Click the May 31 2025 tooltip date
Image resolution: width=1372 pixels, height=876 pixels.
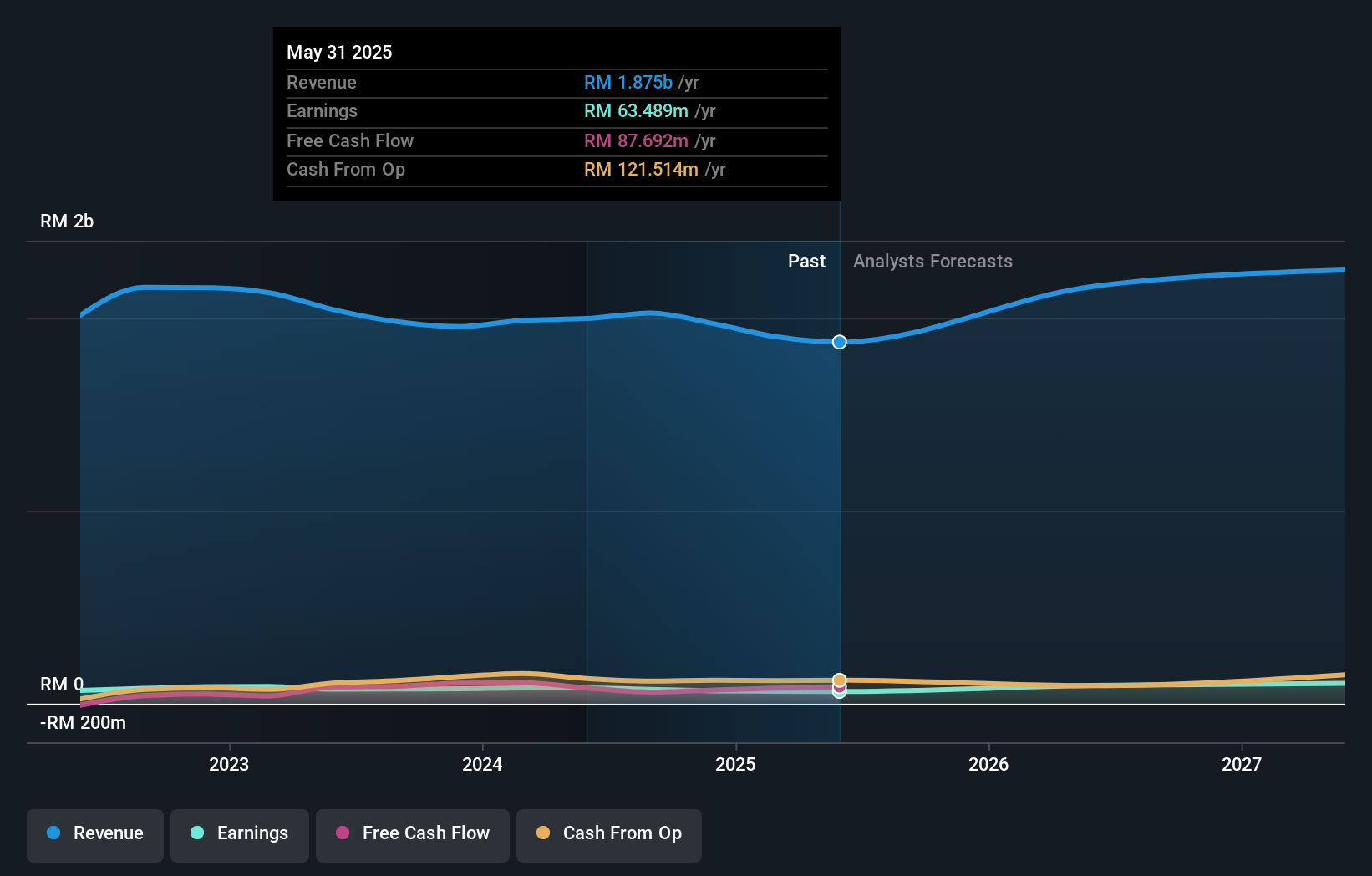(339, 53)
